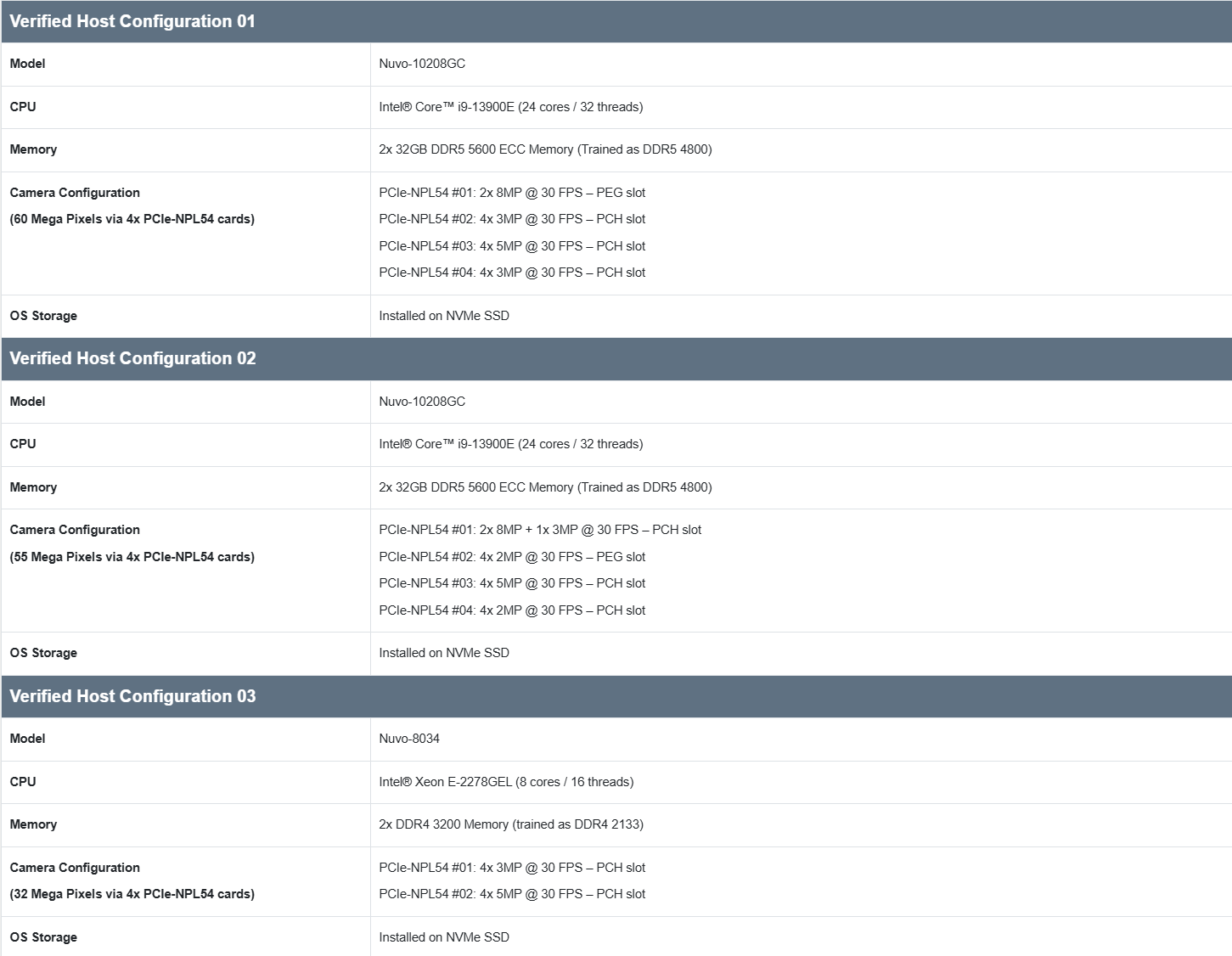Click the Xeon E-2278GEL CPU text
Screen dimensions: 1232x956
pyautogui.click(x=506, y=782)
